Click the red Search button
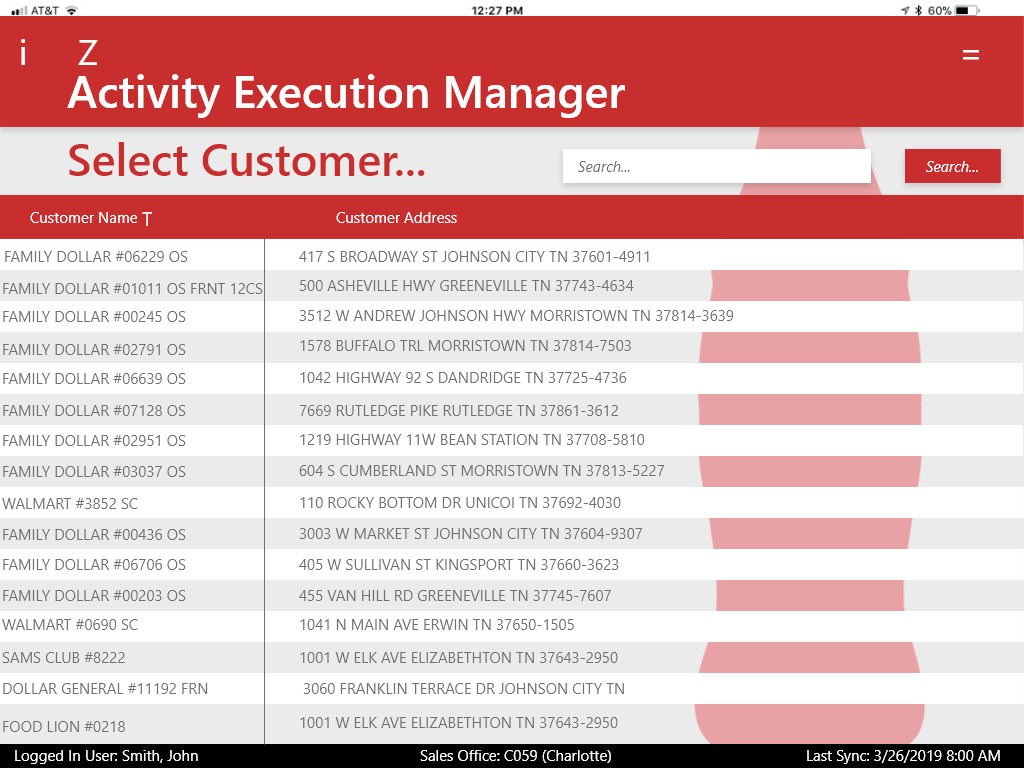1024x768 pixels. 952,166
